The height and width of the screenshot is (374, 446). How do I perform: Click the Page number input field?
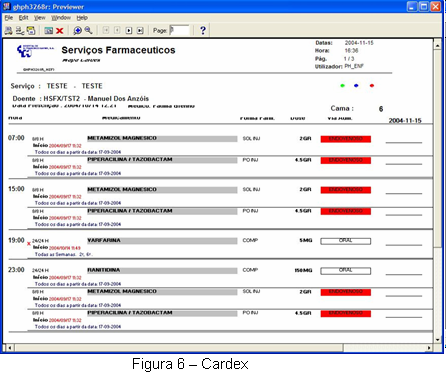pyautogui.click(x=179, y=30)
